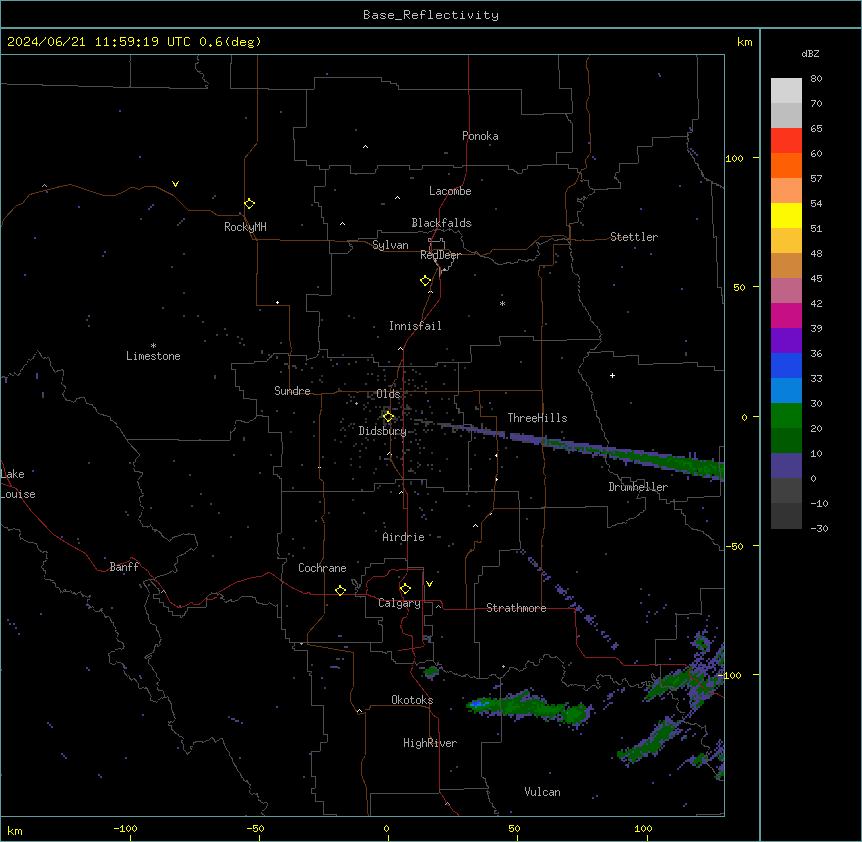Click the dBZ legend heading
The image size is (862, 842).
(x=810, y=54)
